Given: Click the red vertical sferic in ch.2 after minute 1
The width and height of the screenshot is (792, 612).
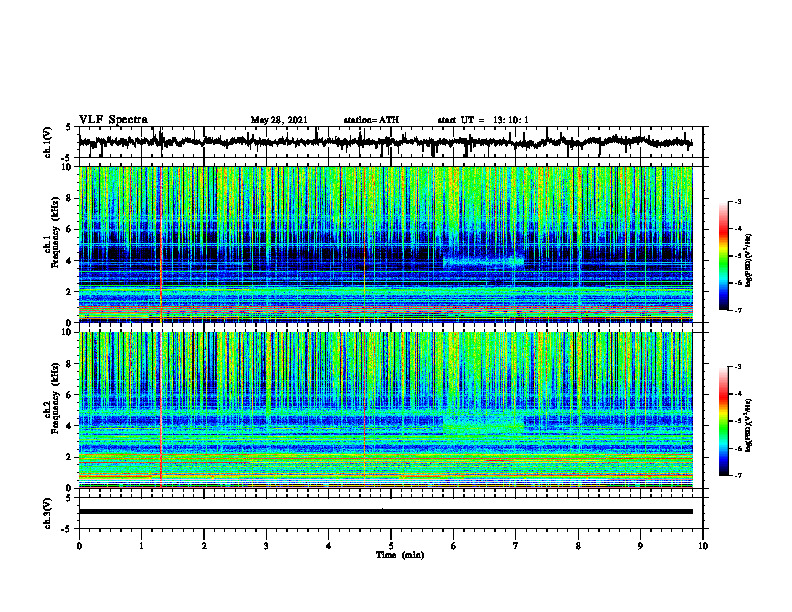Looking at the screenshot, I should click(161, 410).
